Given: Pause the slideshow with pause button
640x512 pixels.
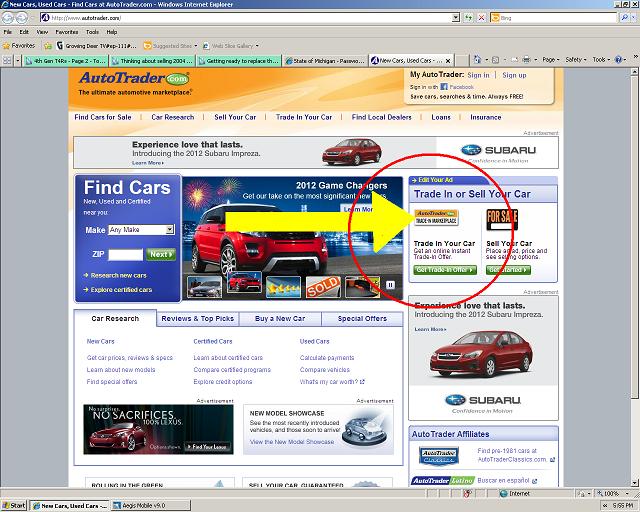Looking at the screenshot, I should pos(390,285).
